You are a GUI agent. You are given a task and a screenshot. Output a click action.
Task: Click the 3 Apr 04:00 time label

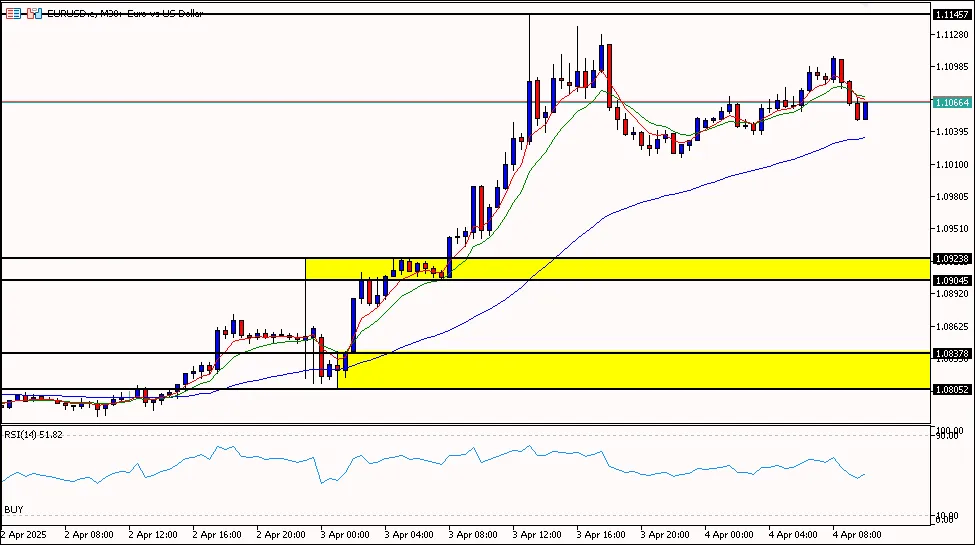point(409,534)
